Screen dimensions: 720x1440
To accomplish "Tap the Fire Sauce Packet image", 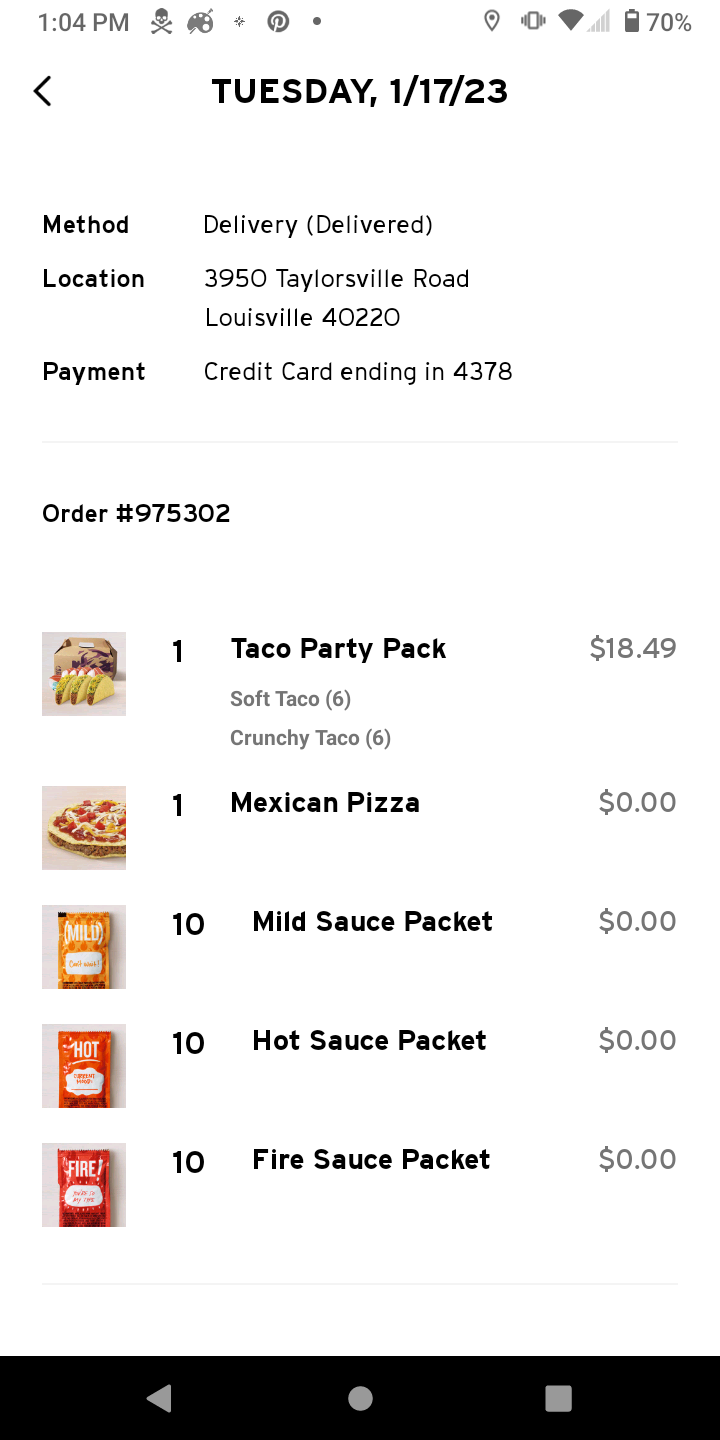I will [84, 1184].
